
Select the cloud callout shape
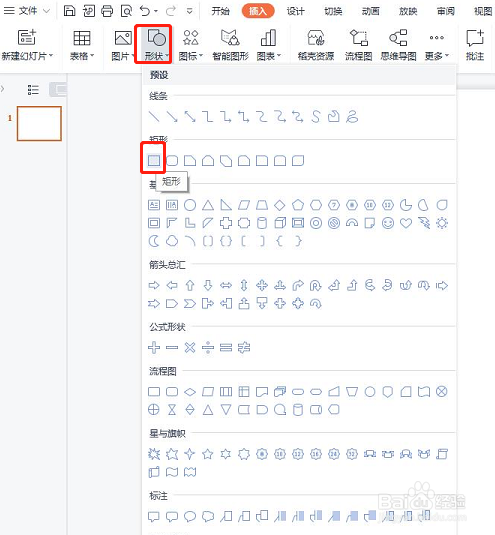[208, 517]
